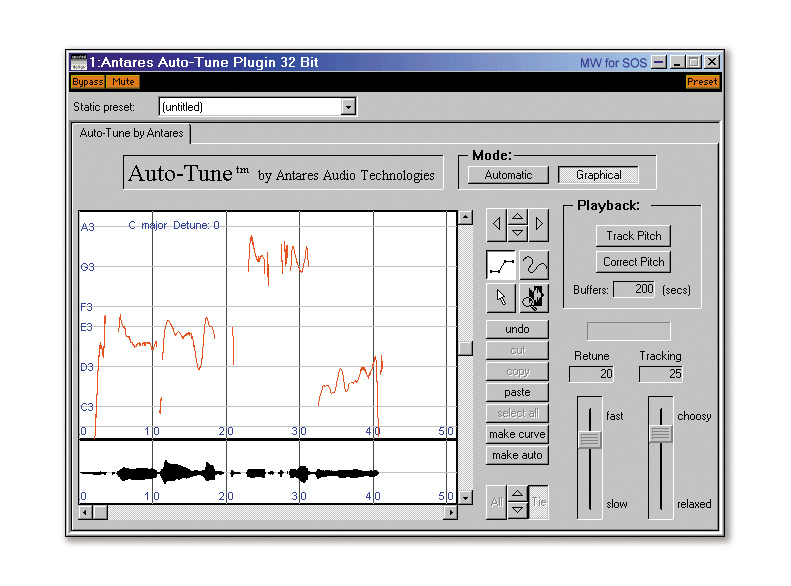Image resolution: width=791 pixels, height=586 pixels.
Task: Click the up arrow above the tools
Action: (518, 216)
